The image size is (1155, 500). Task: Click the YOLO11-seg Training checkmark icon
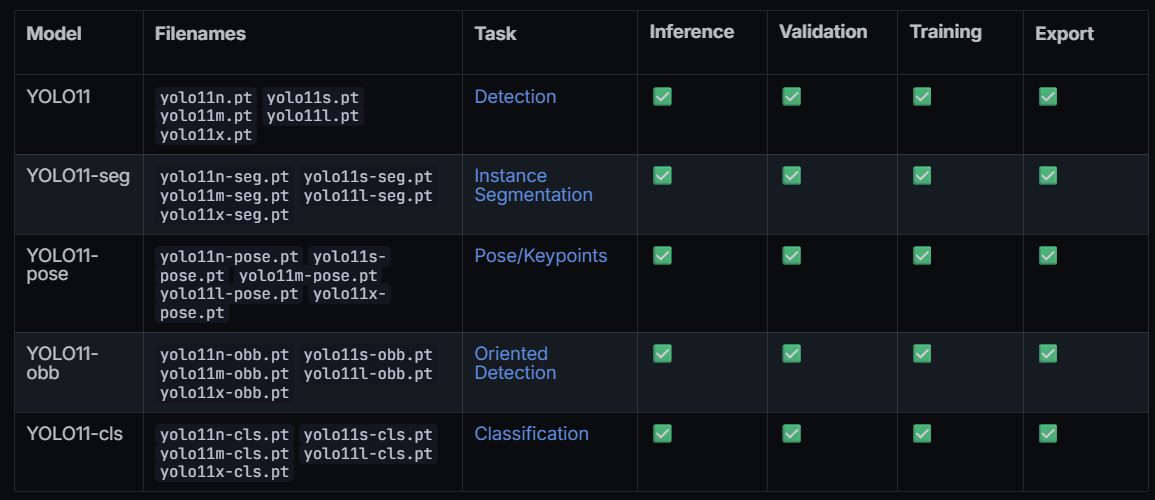pyautogui.click(x=922, y=175)
